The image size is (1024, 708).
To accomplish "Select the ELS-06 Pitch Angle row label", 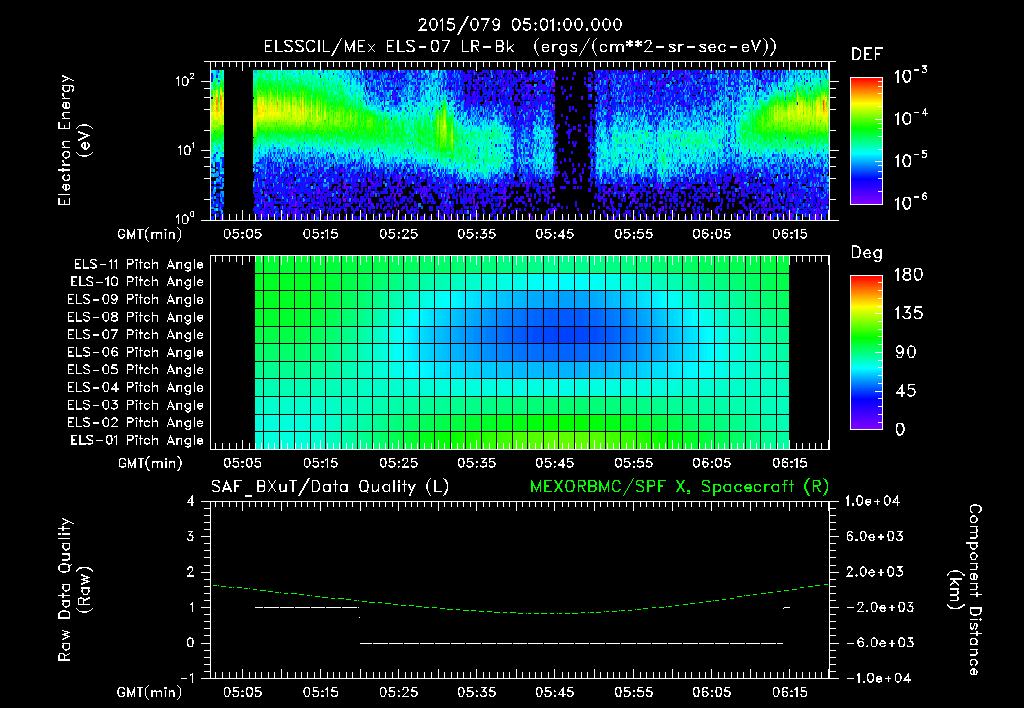I will pyautogui.click(x=135, y=353).
